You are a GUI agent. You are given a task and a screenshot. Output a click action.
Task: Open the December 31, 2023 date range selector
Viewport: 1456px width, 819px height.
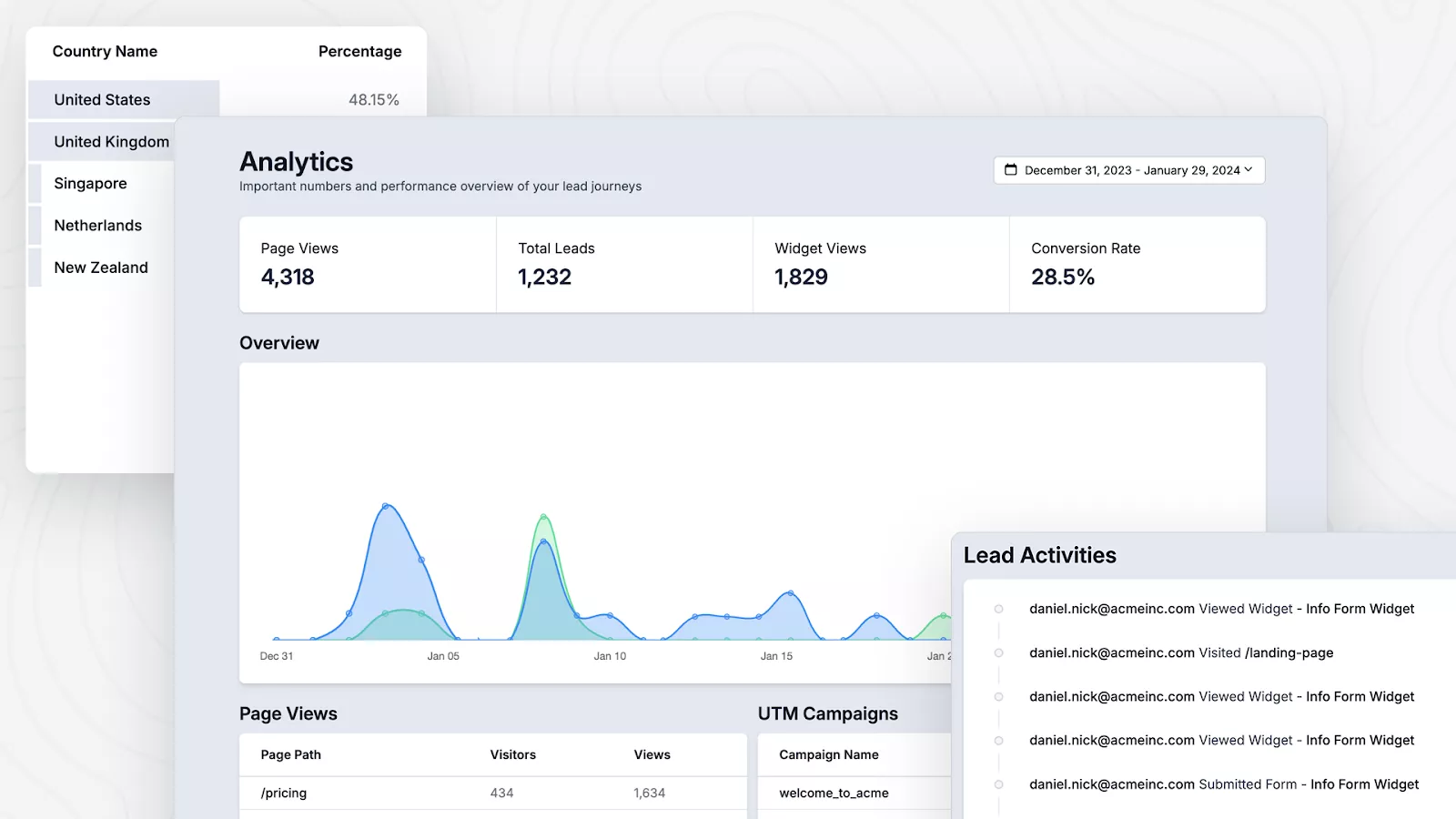click(1128, 170)
